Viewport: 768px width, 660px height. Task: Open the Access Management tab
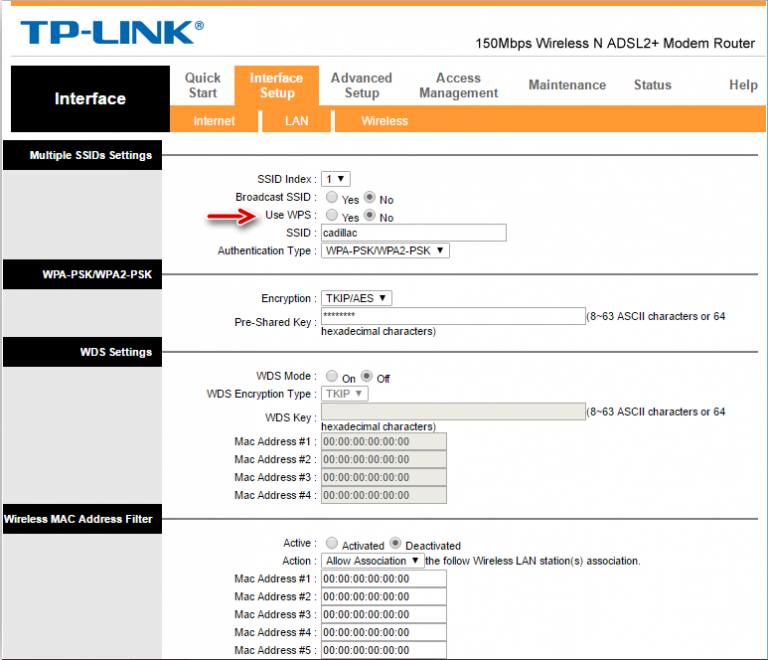coord(458,85)
